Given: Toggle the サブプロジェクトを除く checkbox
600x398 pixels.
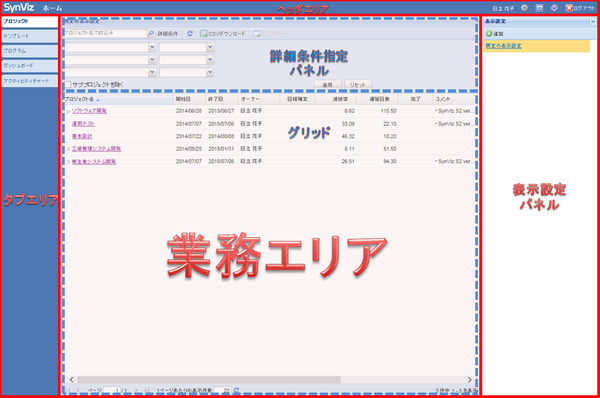Looking at the screenshot, I should tap(68, 85).
